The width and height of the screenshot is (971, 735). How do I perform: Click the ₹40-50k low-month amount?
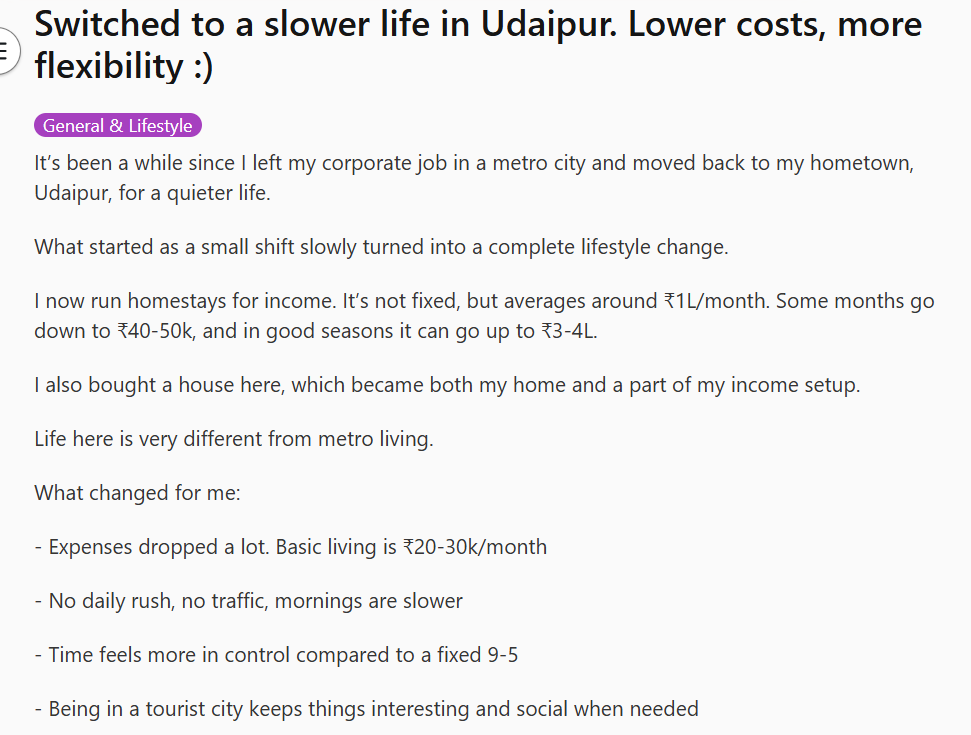[x=157, y=331]
